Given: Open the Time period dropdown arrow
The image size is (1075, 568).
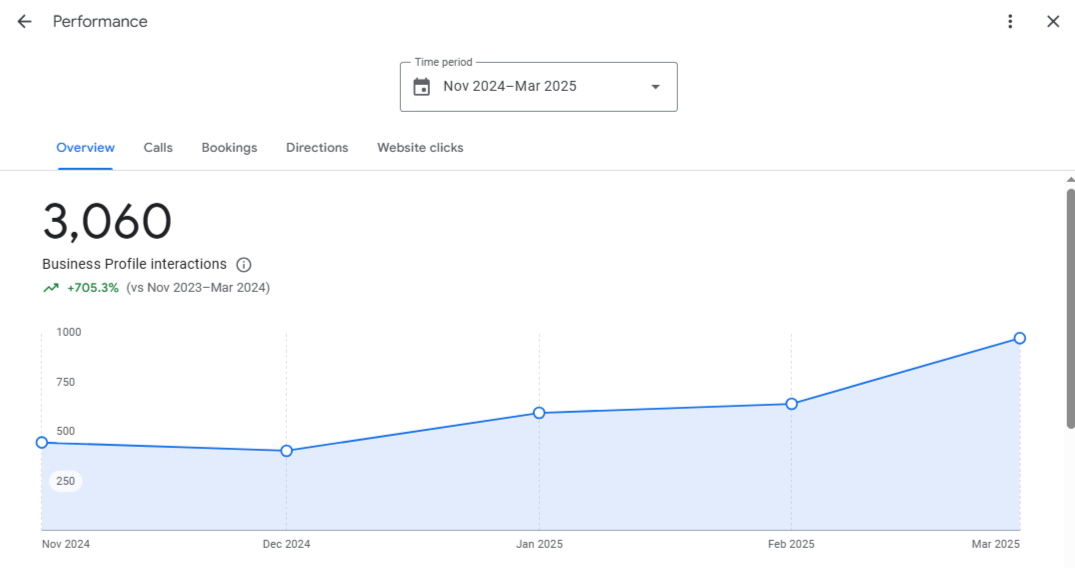Looking at the screenshot, I should pos(655,87).
